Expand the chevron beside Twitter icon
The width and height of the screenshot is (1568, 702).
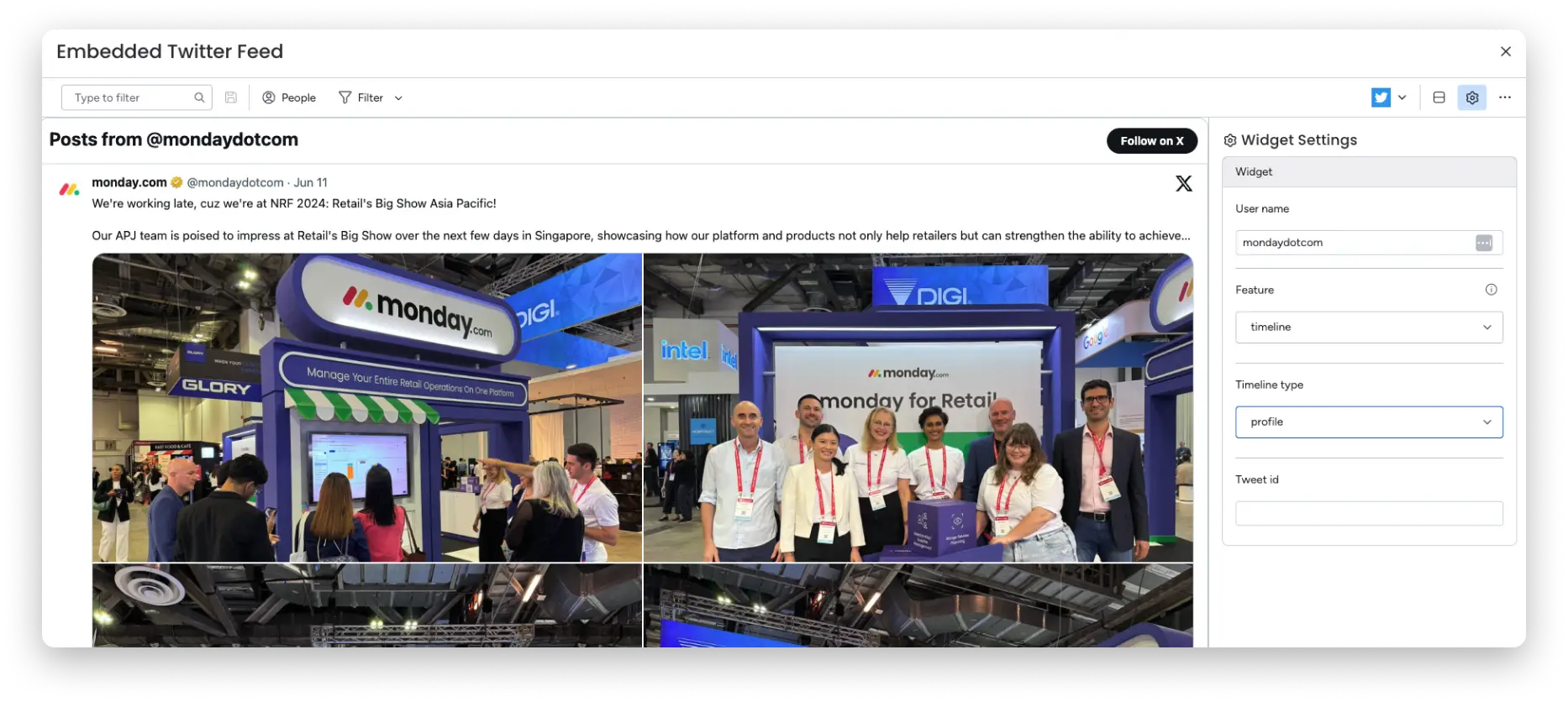pos(1402,97)
